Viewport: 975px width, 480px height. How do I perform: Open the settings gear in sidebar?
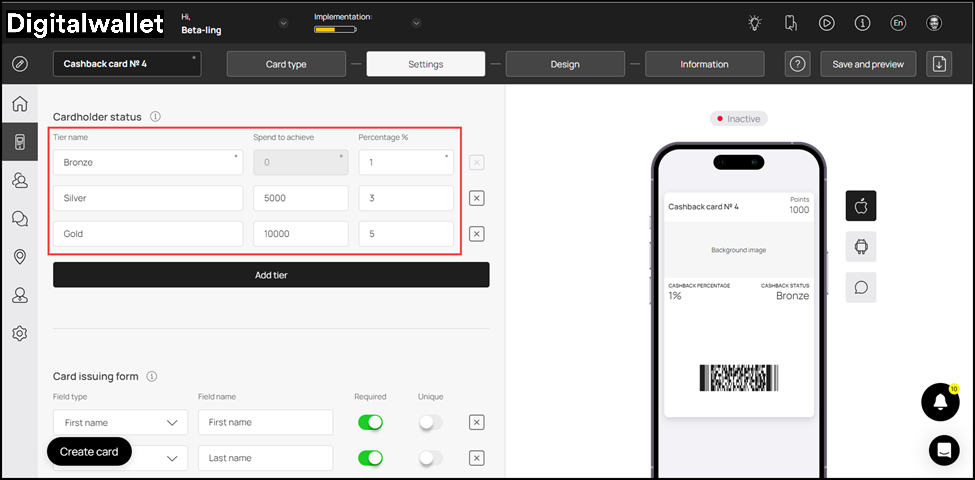(19, 333)
